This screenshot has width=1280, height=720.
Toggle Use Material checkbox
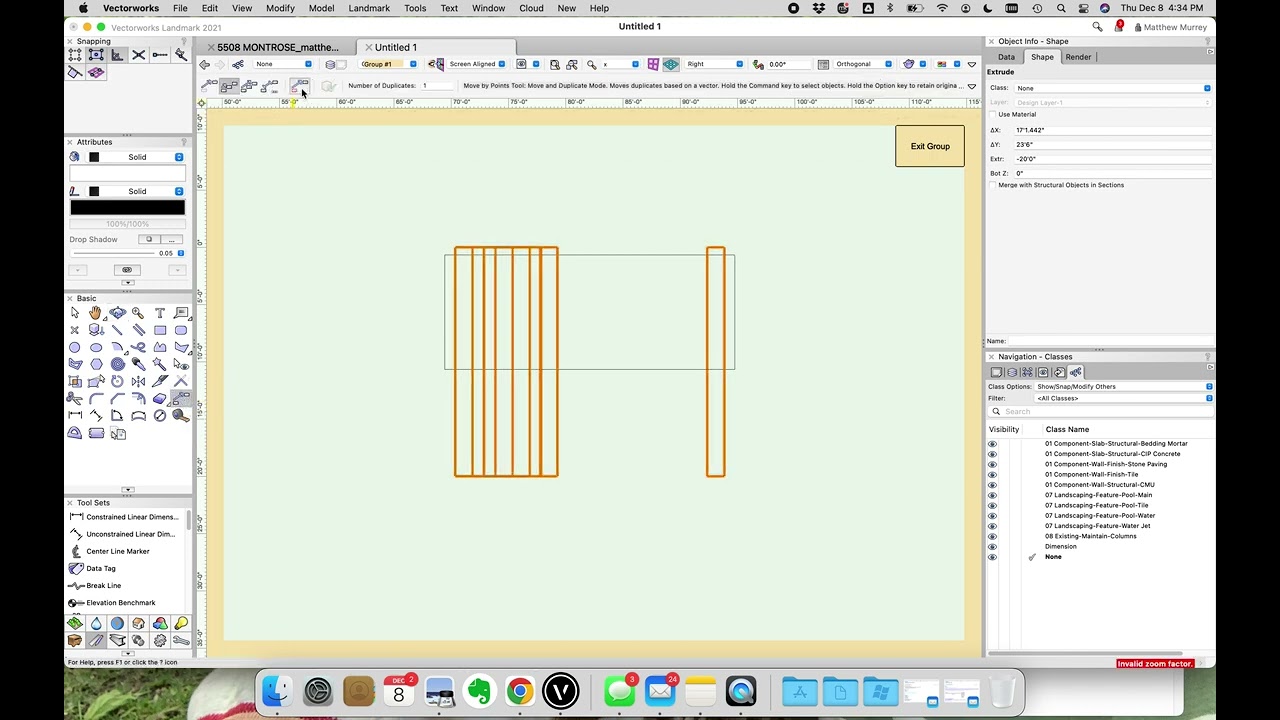[x=993, y=114]
